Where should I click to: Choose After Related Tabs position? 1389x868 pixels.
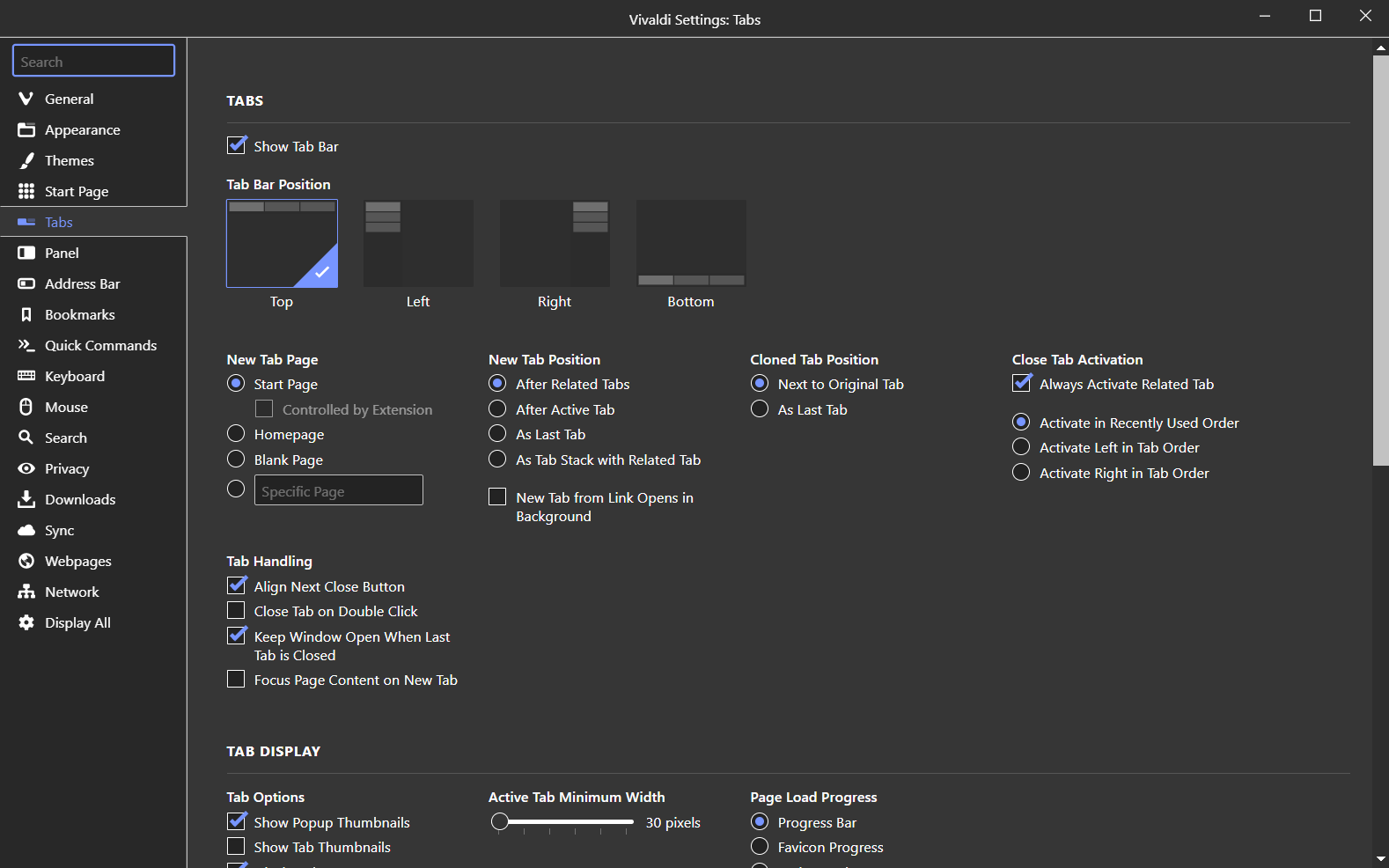tap(497, 383)
